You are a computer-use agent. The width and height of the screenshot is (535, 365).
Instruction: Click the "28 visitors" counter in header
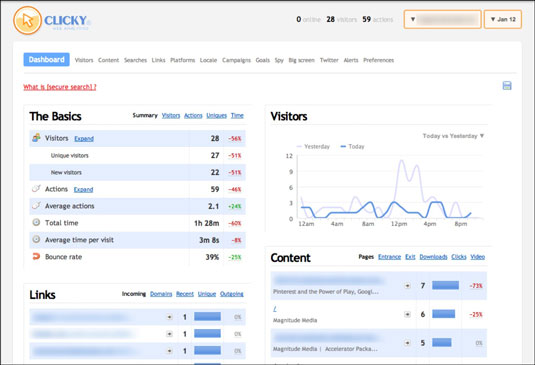tap(342, 19)
